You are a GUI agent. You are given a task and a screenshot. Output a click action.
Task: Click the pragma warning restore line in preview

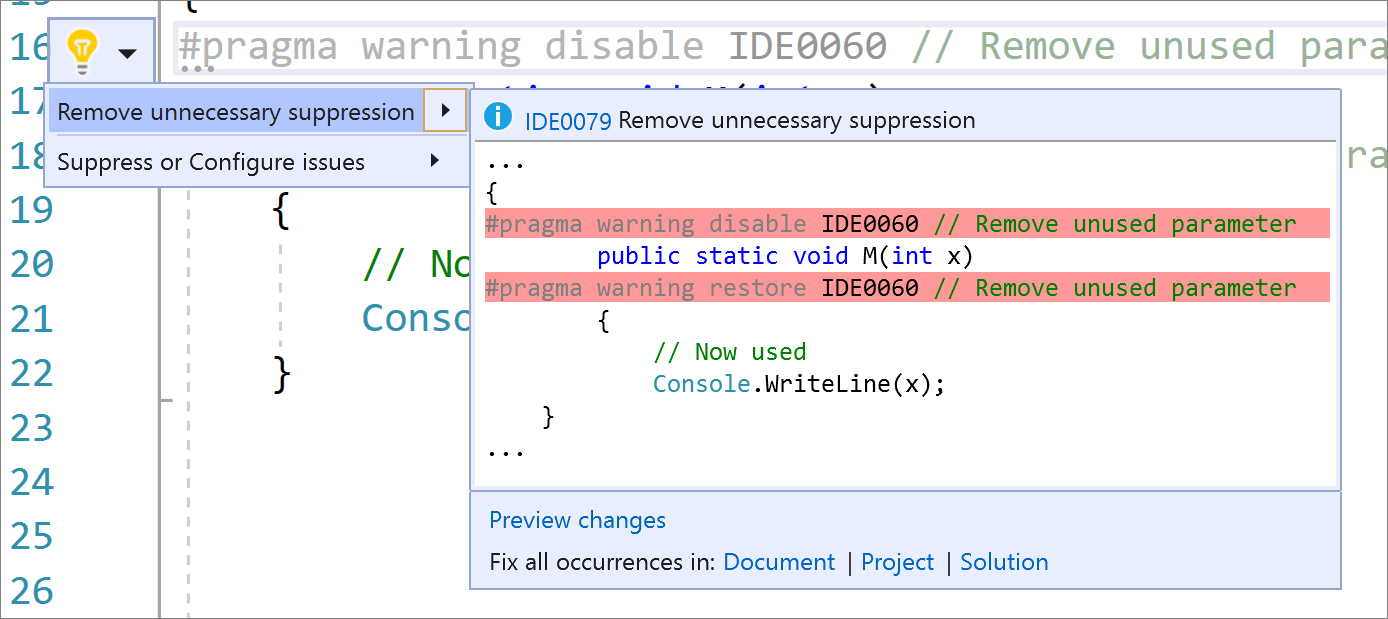point(890,288)
